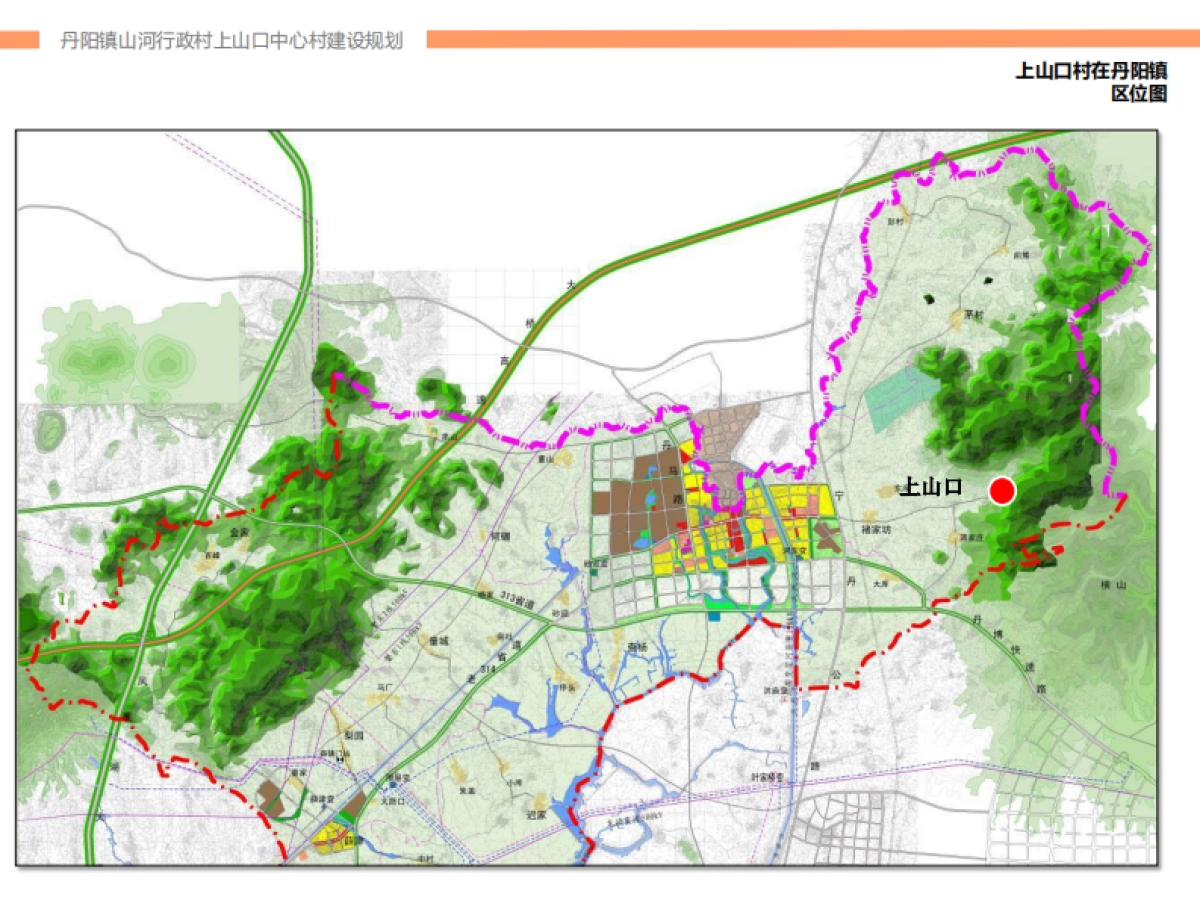Click the 金家 village marker
Viewport: 1200px width, 900px height.
click(240, 532)
